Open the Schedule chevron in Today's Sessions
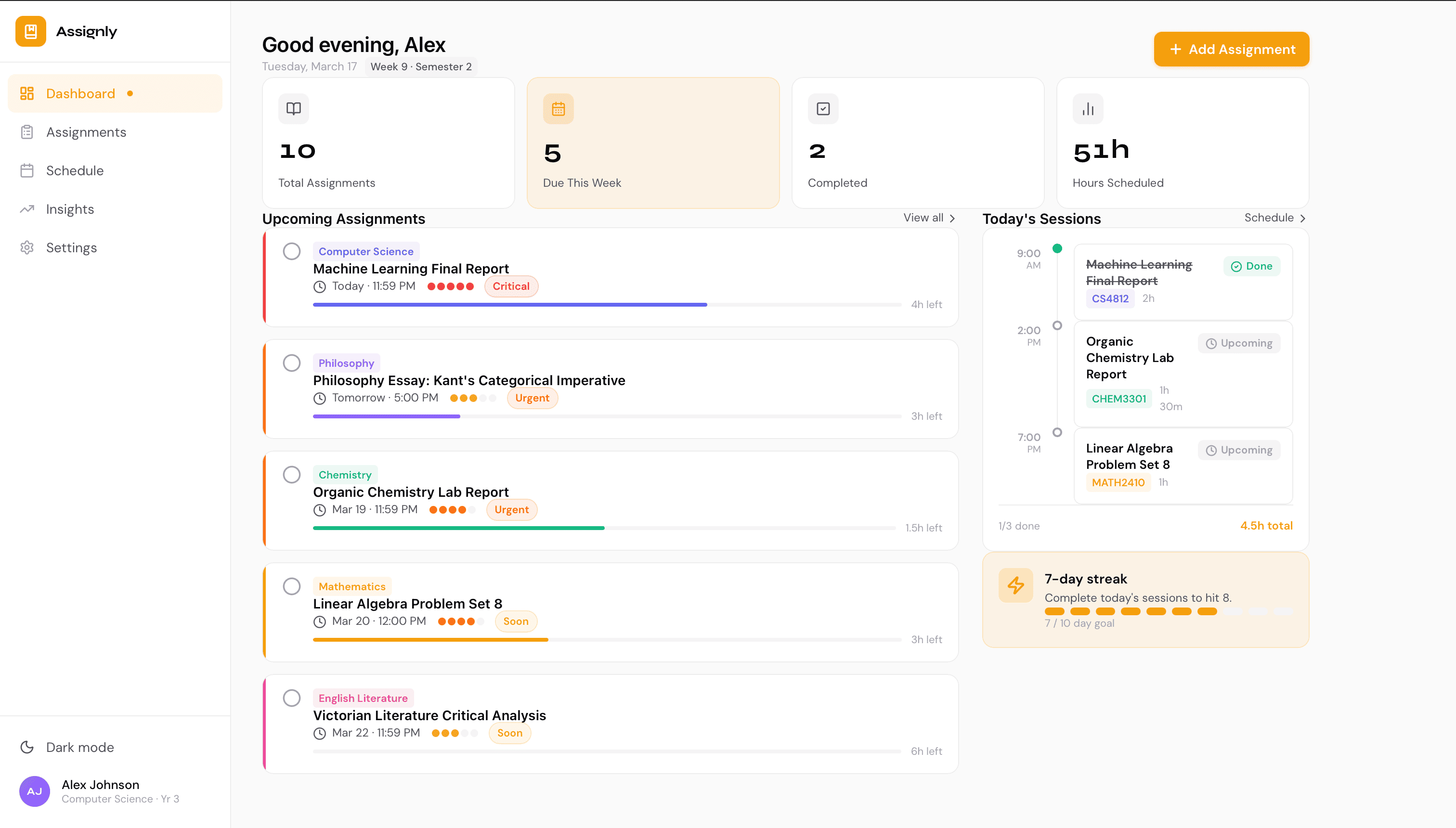Viewport: 1456px width, 828px height. pos(1274,218)
